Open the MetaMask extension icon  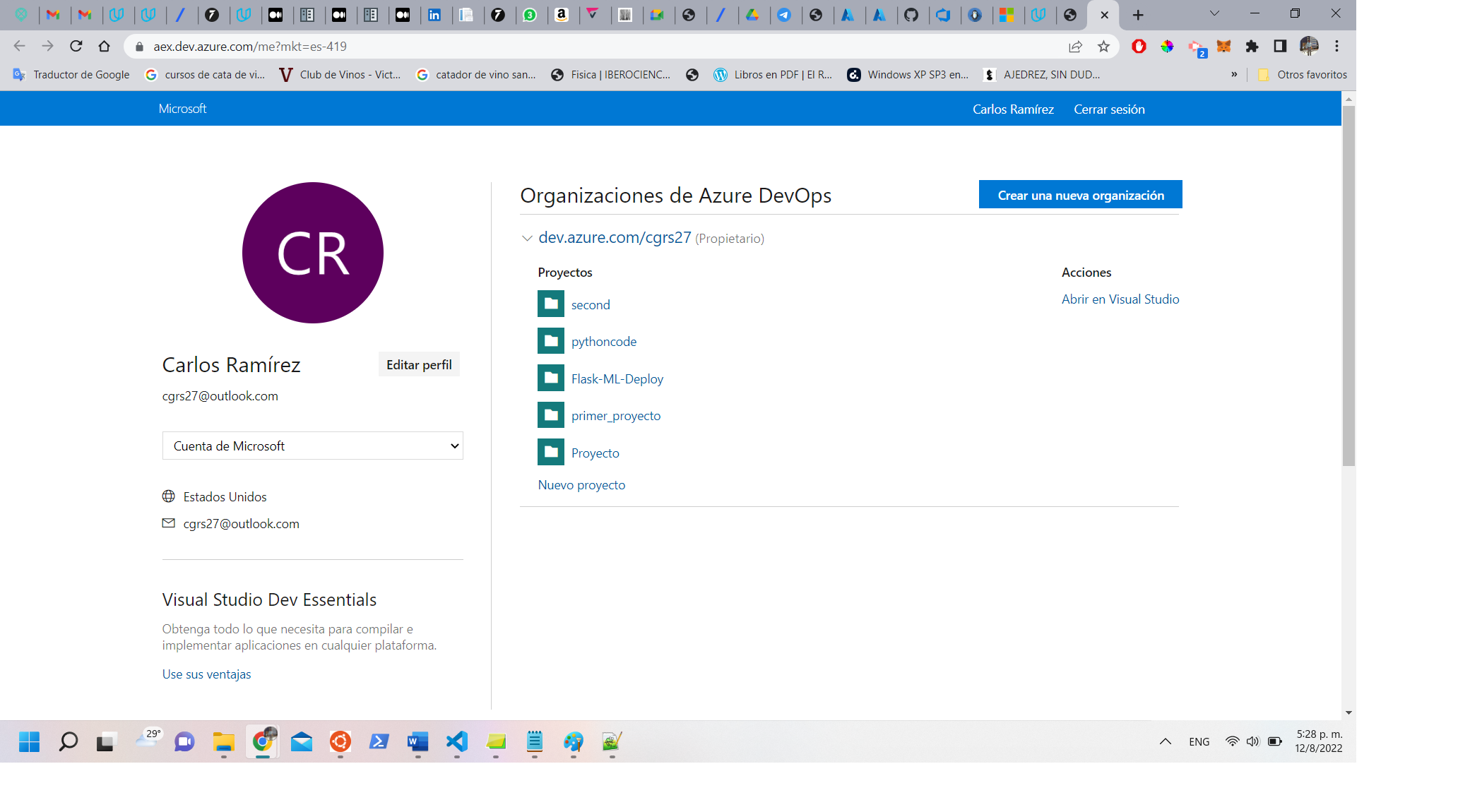[1223, 47]
